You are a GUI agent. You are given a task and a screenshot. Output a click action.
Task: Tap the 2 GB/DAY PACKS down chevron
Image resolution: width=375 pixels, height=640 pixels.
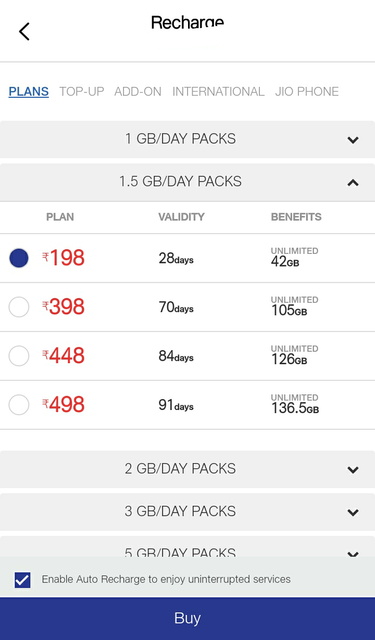tap(353, 470)
